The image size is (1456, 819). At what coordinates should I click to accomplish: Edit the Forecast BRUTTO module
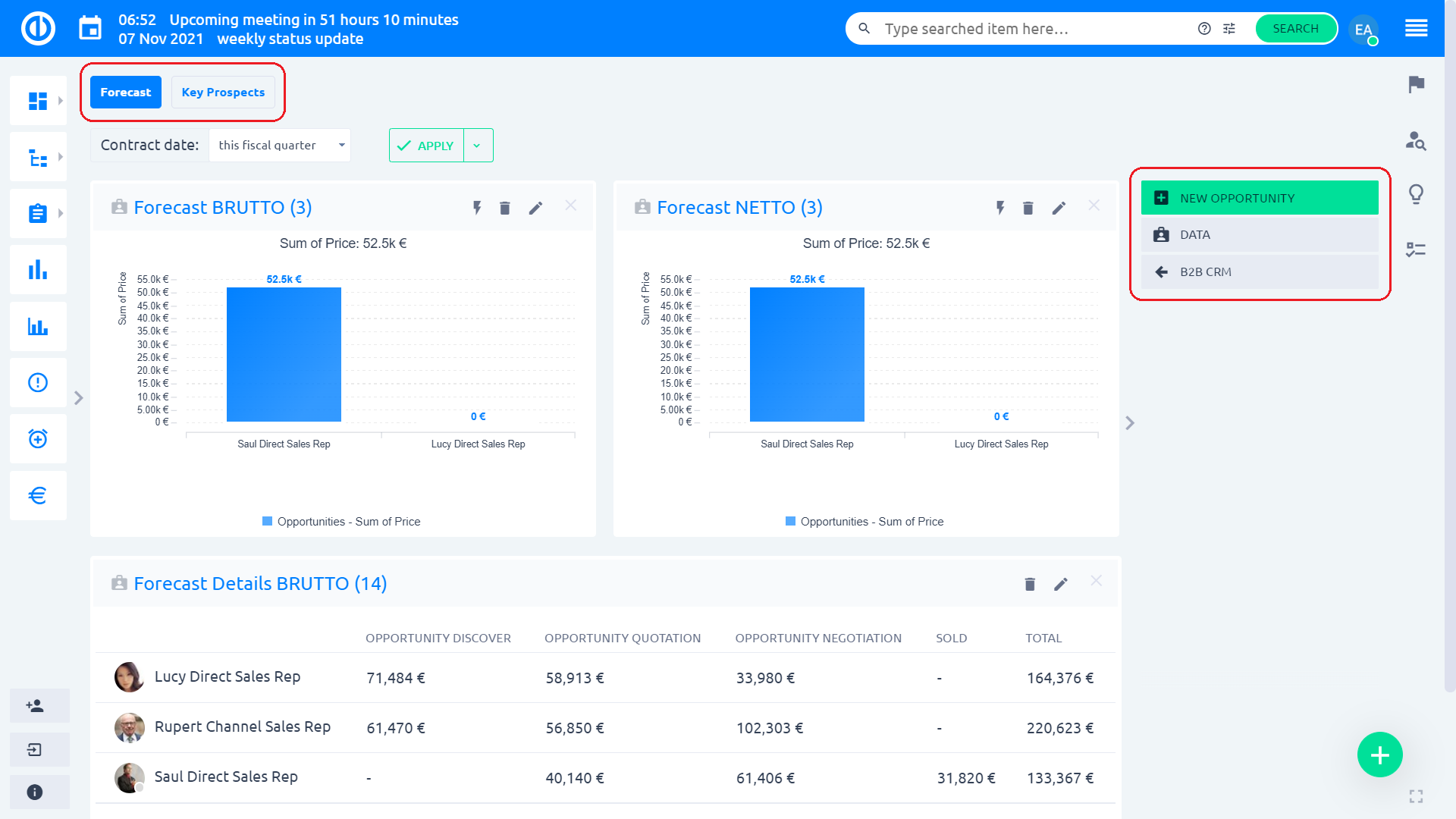(x=535, y=208)
